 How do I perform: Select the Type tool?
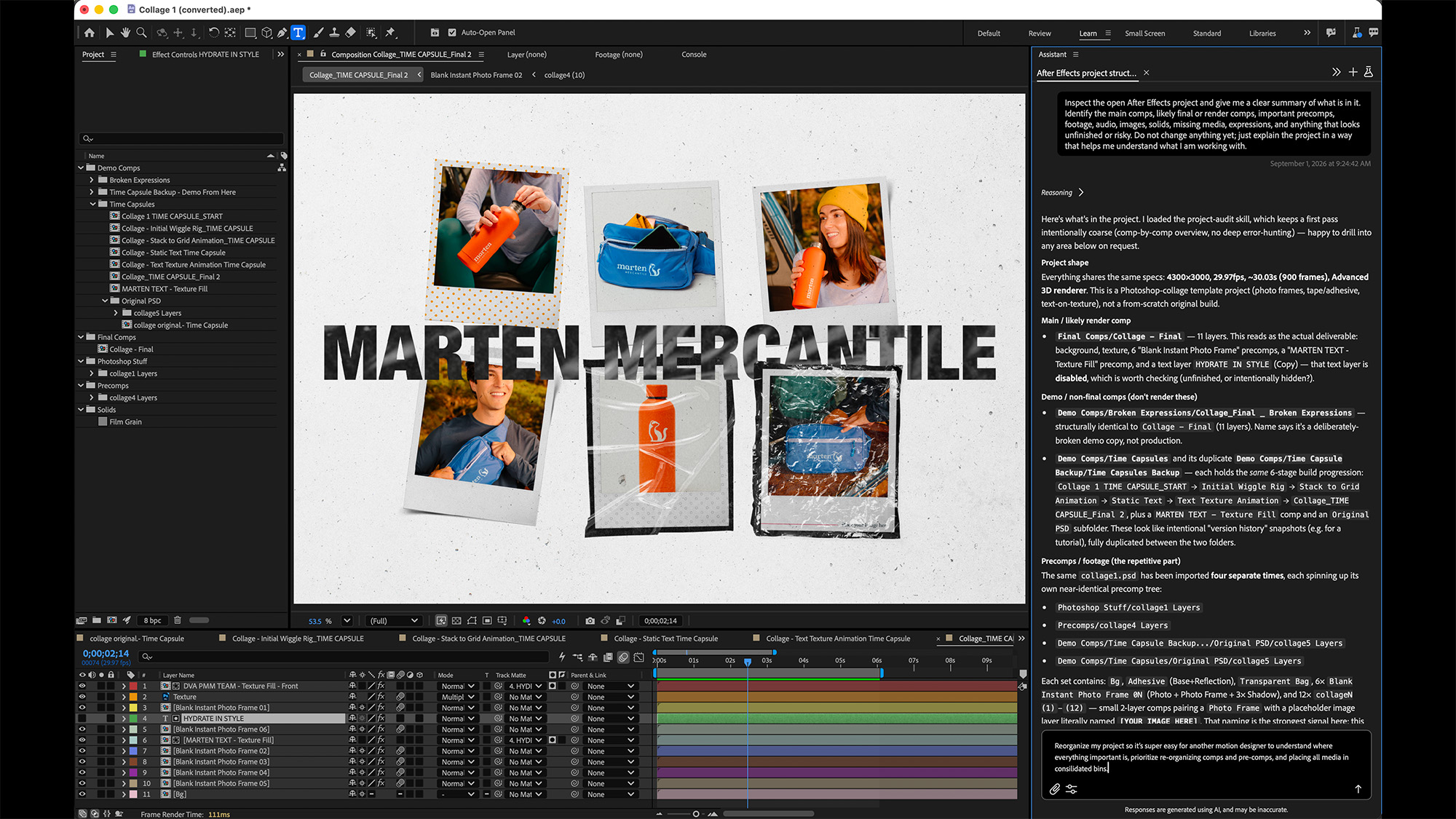point(298,33)
